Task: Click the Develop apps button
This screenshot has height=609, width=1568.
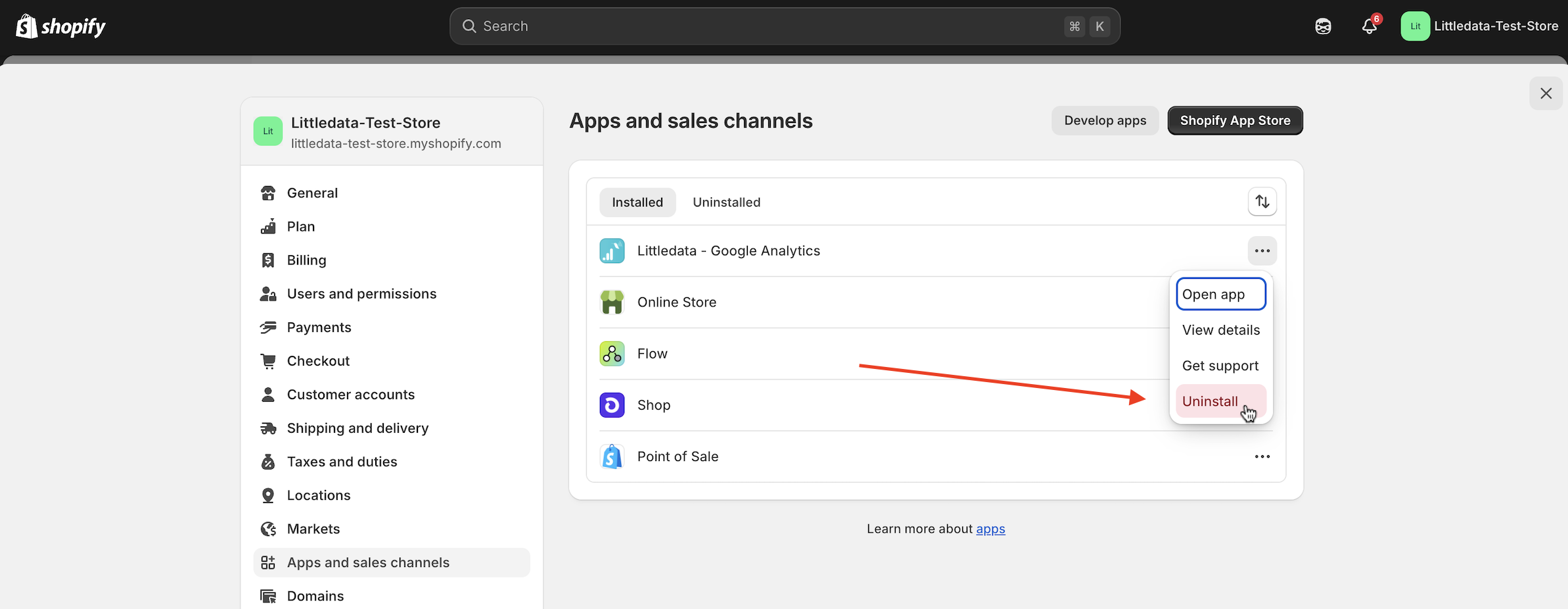Action: pyautogui.click(x=1105, y=120)
